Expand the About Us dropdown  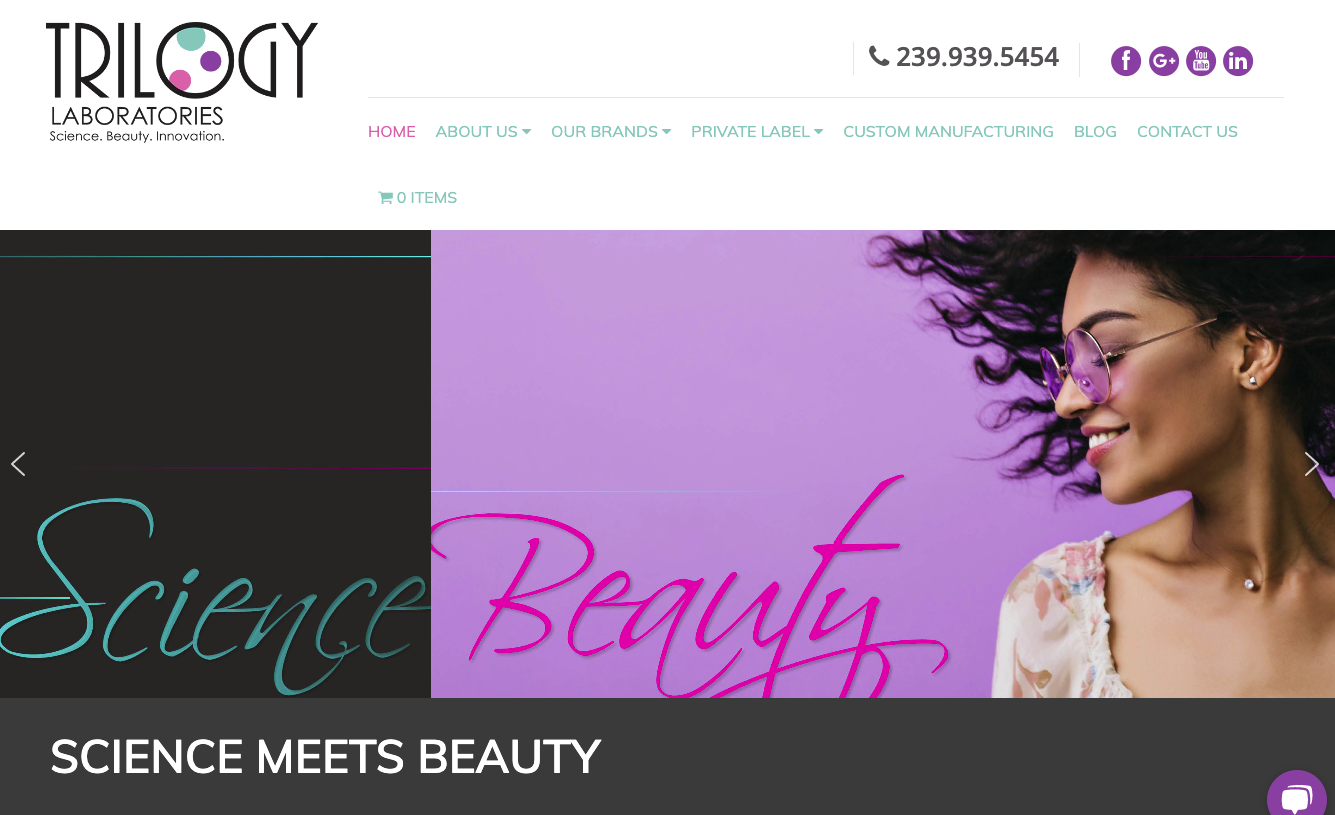pyautogui.click(x=483, y=132)
